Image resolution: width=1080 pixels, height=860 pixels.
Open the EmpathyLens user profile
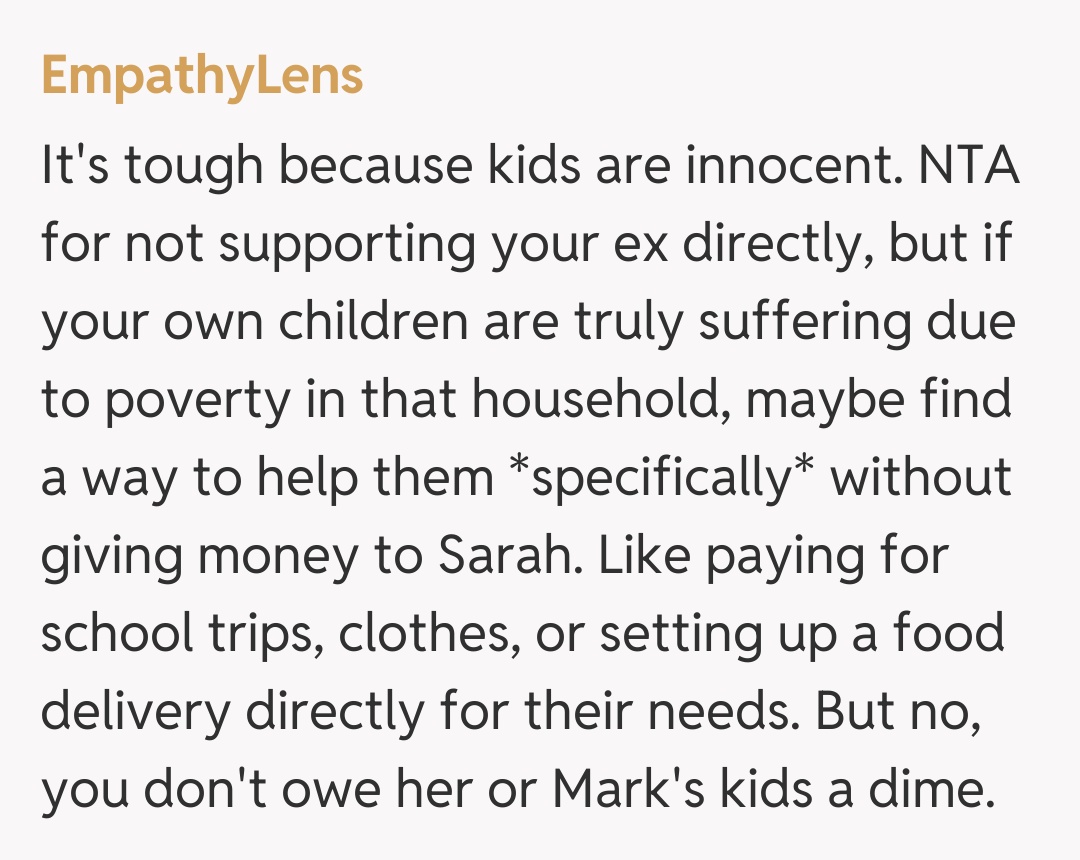(x=202, y=77)
